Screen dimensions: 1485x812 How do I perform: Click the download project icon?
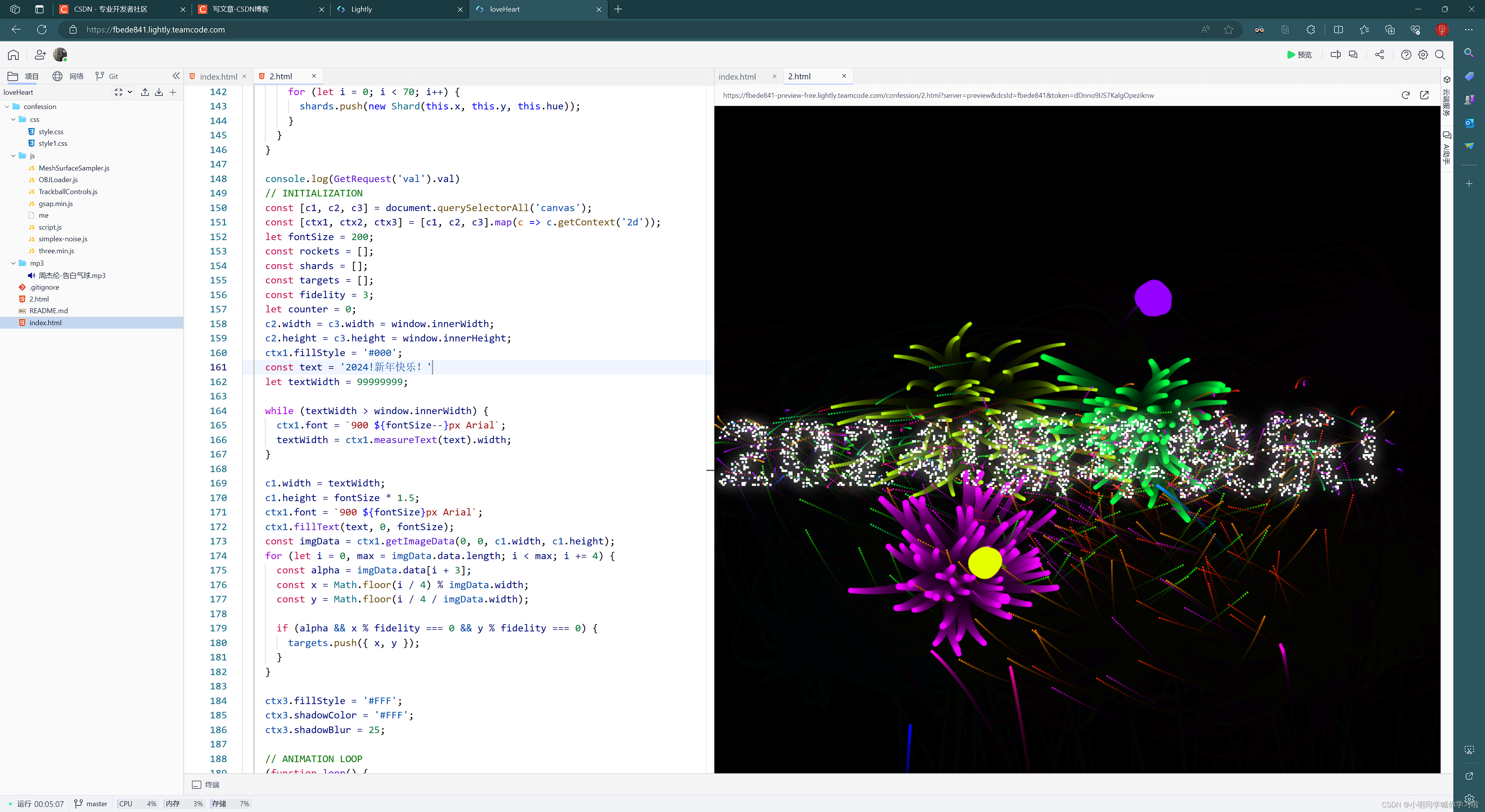[x=159, y=92]
